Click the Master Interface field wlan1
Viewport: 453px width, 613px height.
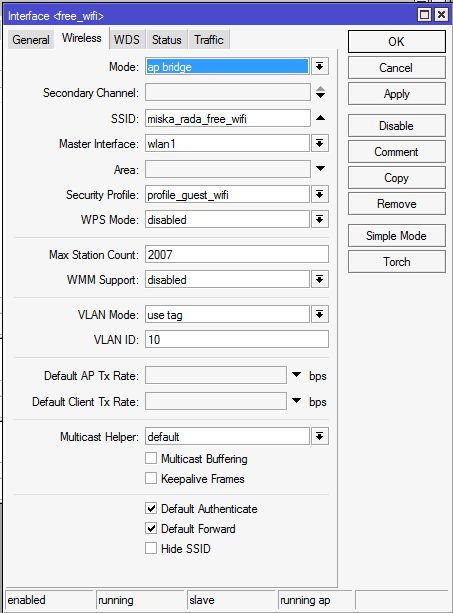pyautogui.click(x=227, y=143)
